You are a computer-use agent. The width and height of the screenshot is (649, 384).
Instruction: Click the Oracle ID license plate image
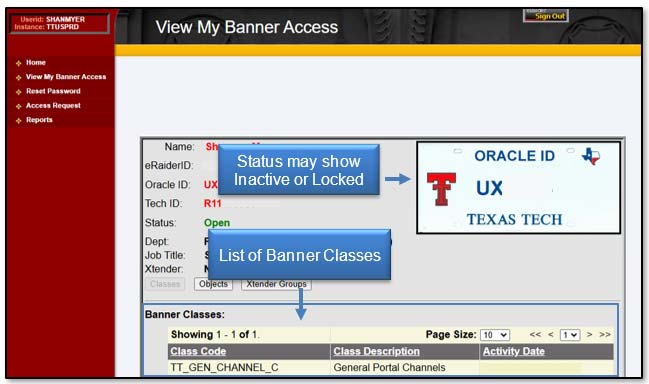click(519, 187)
